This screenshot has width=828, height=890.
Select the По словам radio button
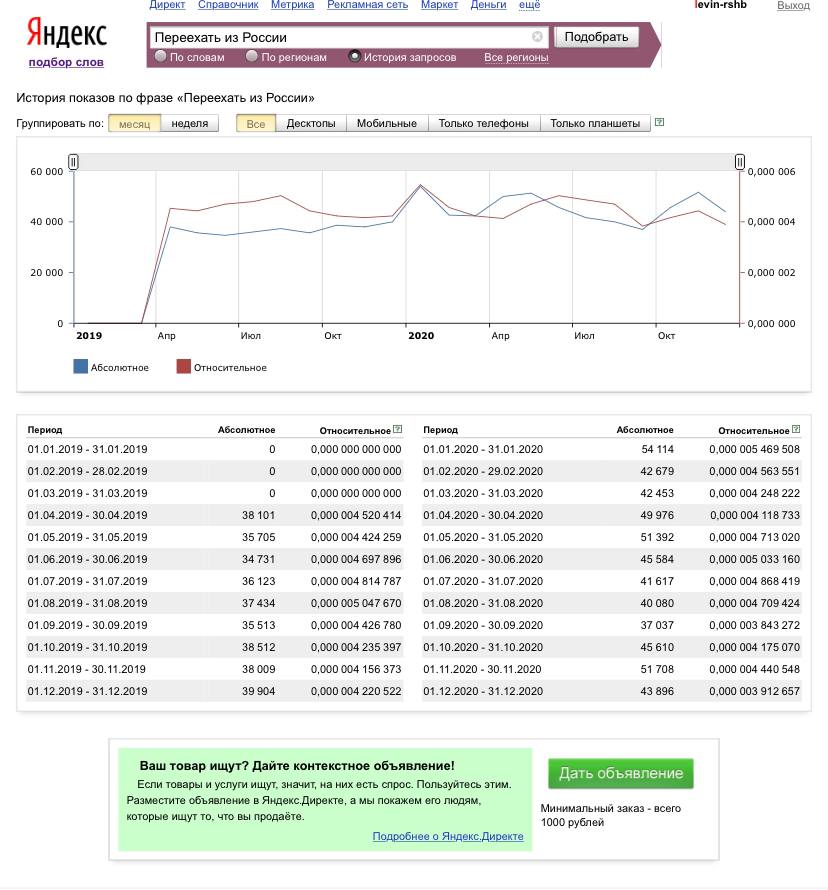pos(161,56)
